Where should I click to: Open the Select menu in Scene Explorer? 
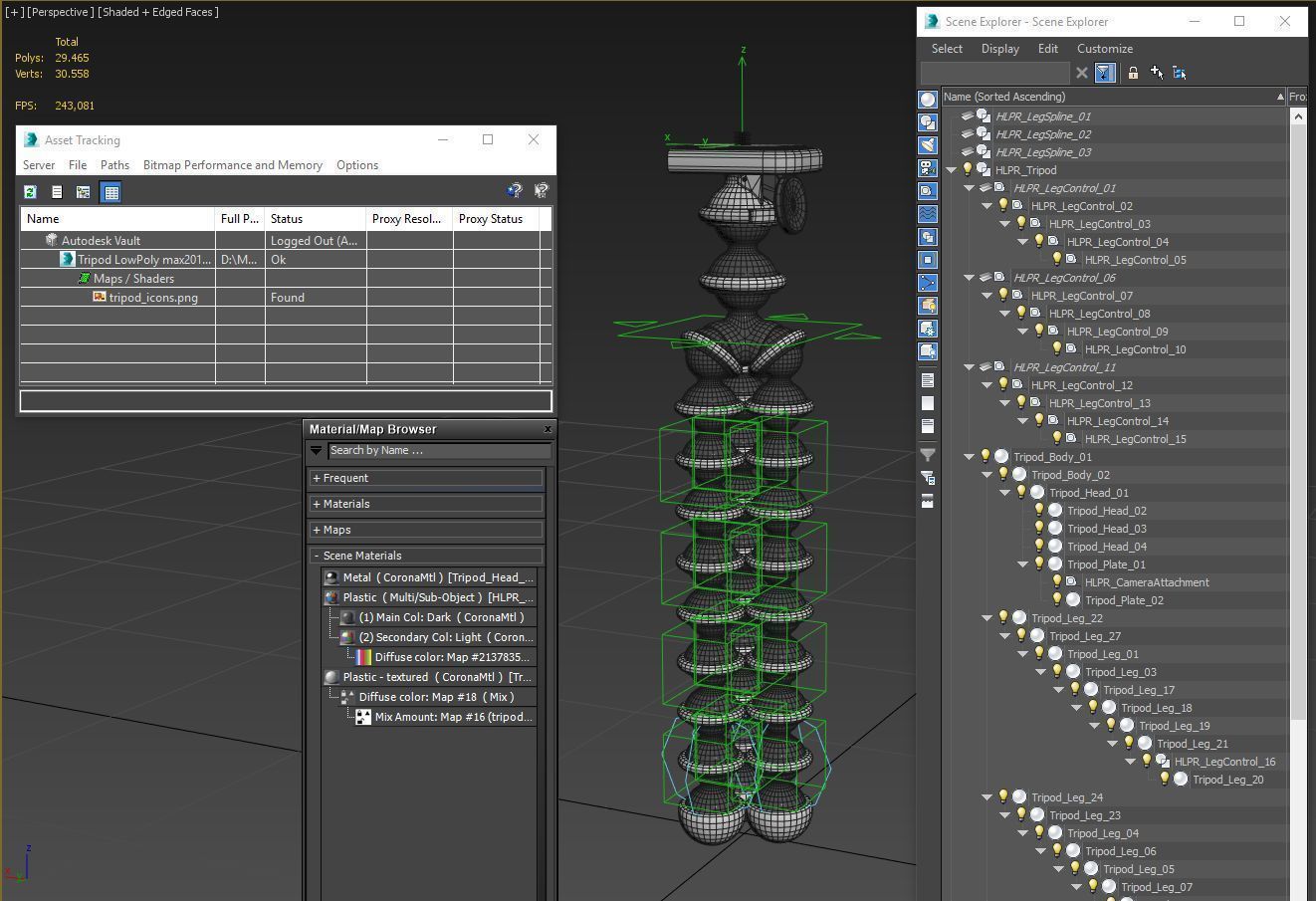947,49
